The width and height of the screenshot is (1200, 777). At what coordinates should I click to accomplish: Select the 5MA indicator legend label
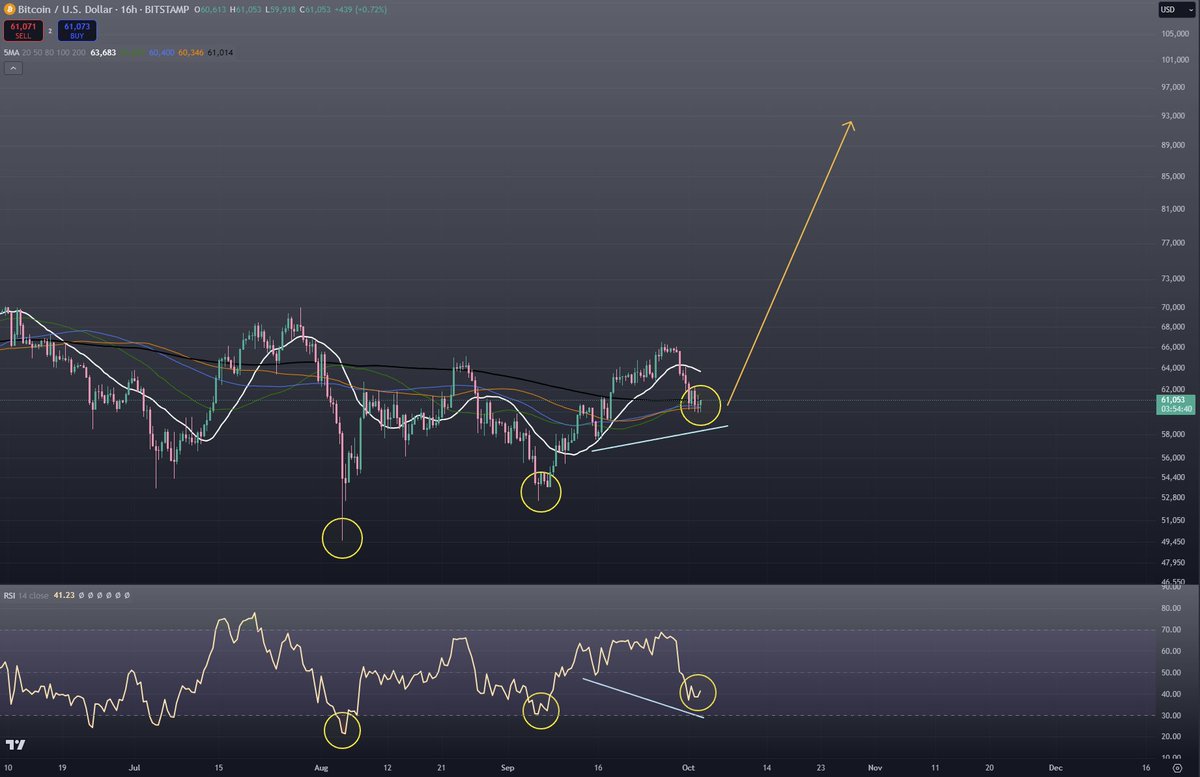point(10,52)
